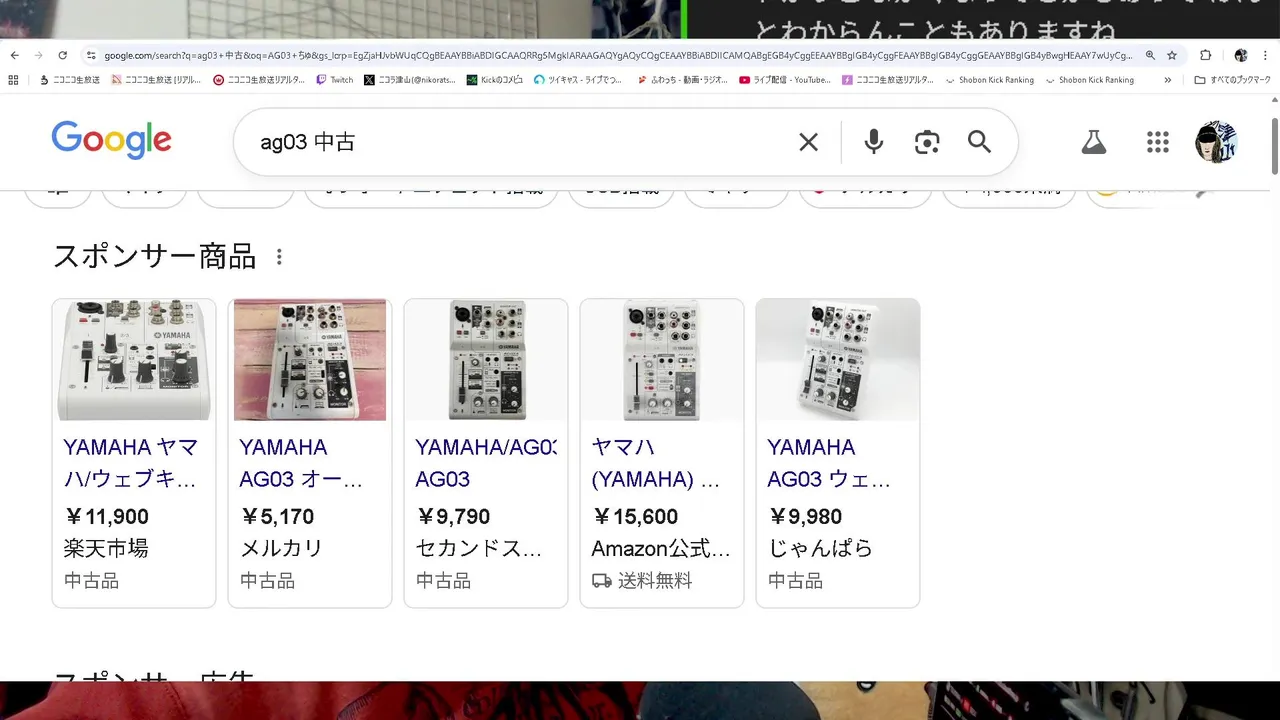Open the 楽天市場 YAMAHA mixer product image
The width and height of the screenshot is (1280, 720).
click(x=134, y=360)
